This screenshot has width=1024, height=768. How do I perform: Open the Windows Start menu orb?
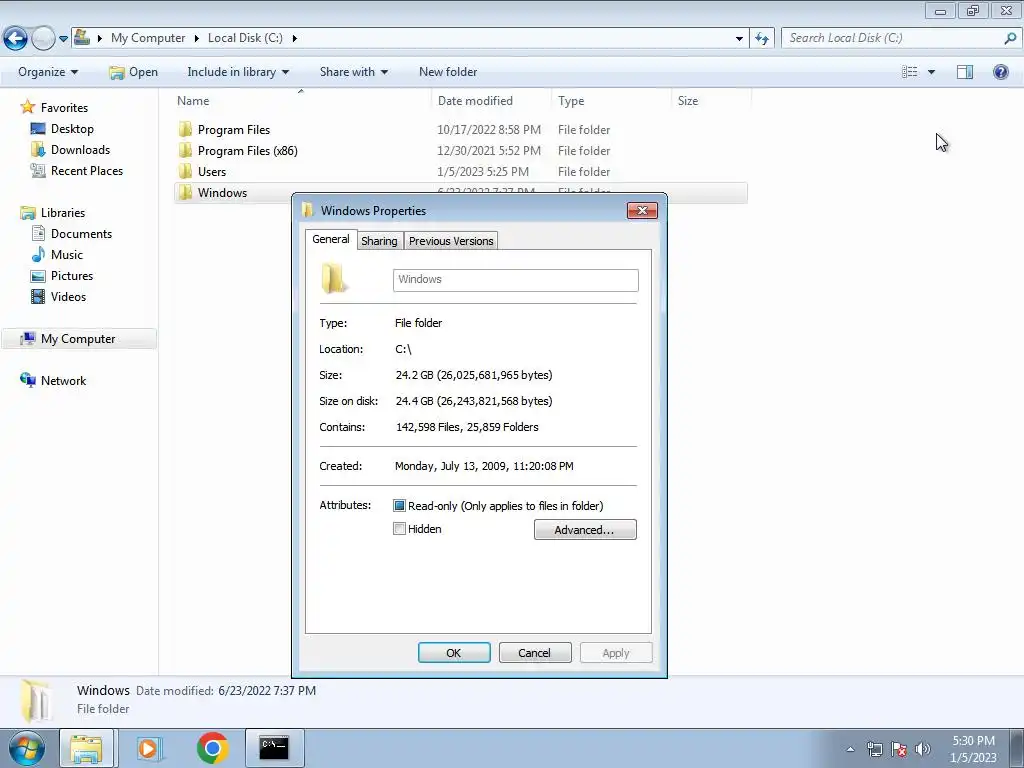tap(26, 748)
